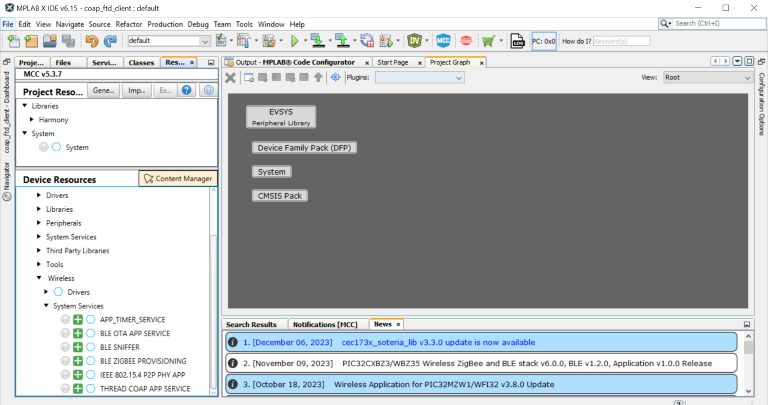Viewport: 768px width, 405px height.
Task: Collapse the Wireless node
Action: [x=39, y=278]
